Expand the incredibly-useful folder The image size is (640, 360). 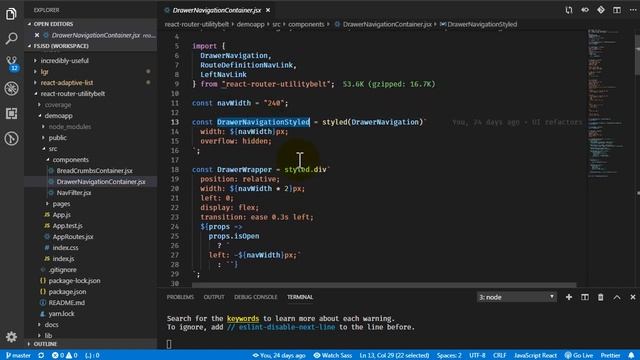tap(64, 61)
